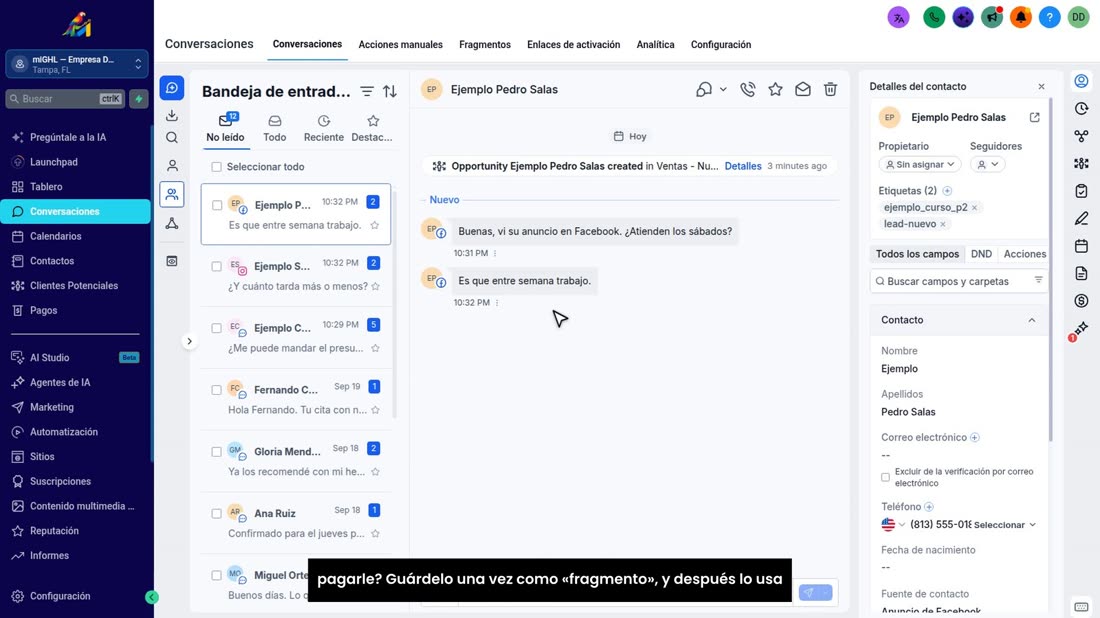Select the Gloria Mend... conversation checkbox

tap(217, 452)
